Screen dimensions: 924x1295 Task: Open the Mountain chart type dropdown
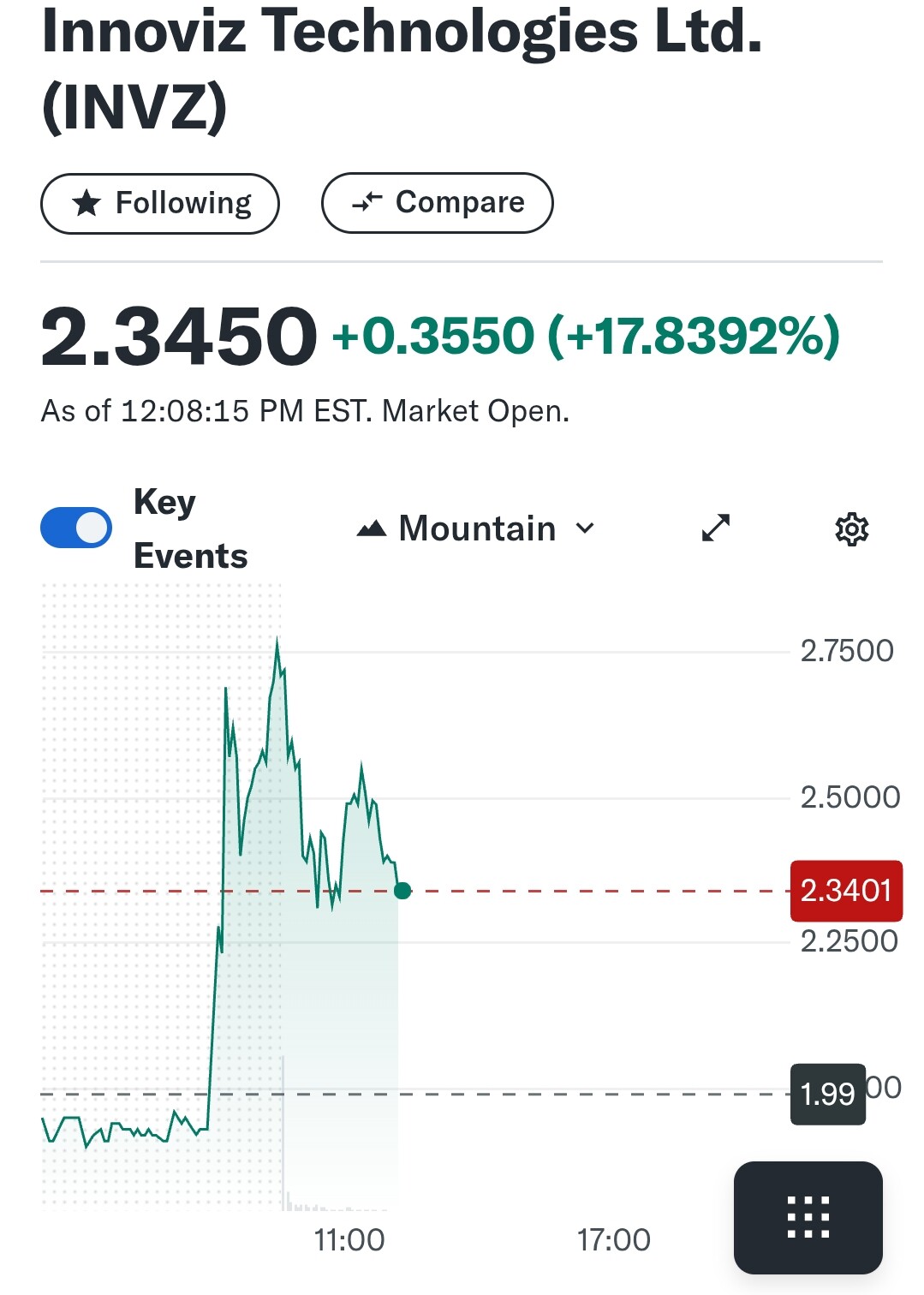click(x=476, y=529)
